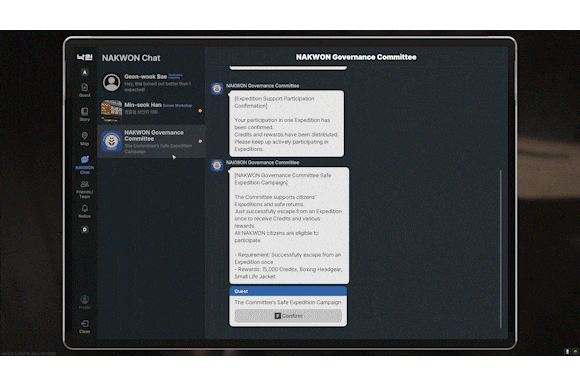Open the Map pin icon
Viewport: 580px width, 387px height.
85,138
